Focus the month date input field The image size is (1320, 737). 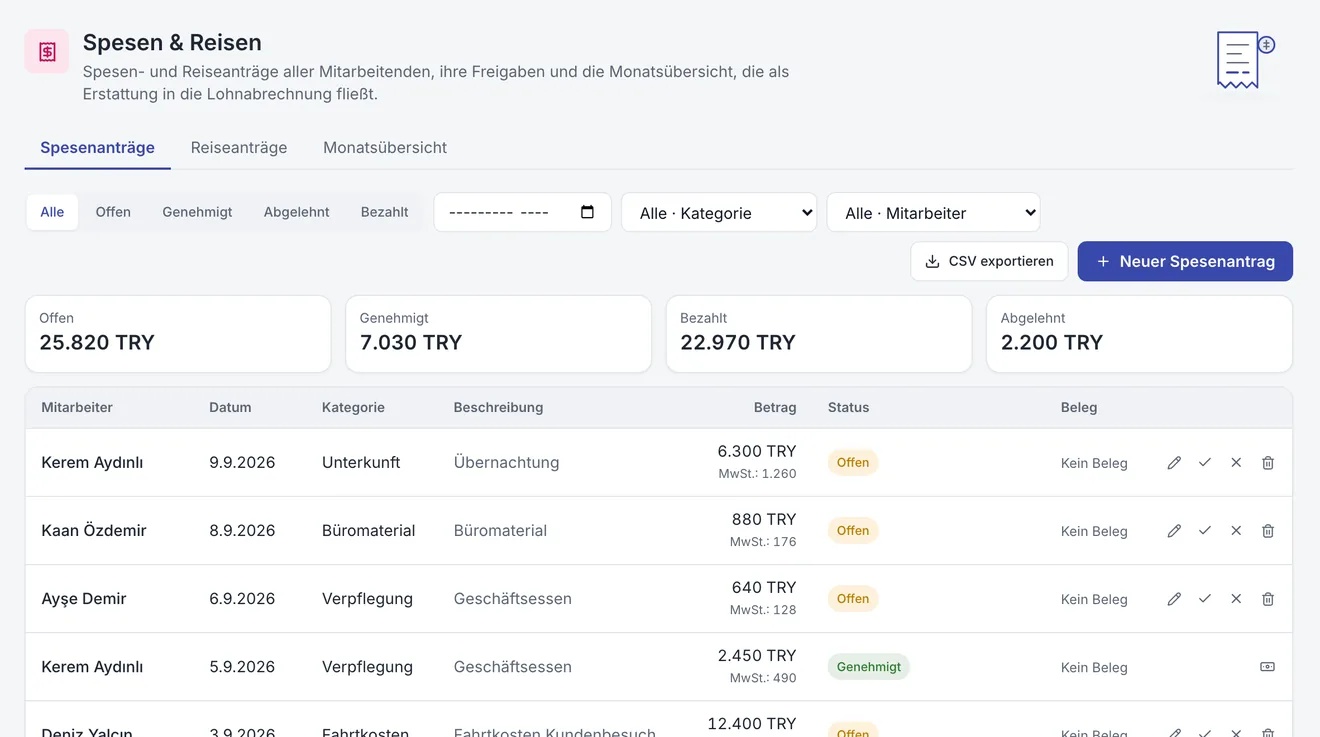pyautogui.click(x=522, y=213)
